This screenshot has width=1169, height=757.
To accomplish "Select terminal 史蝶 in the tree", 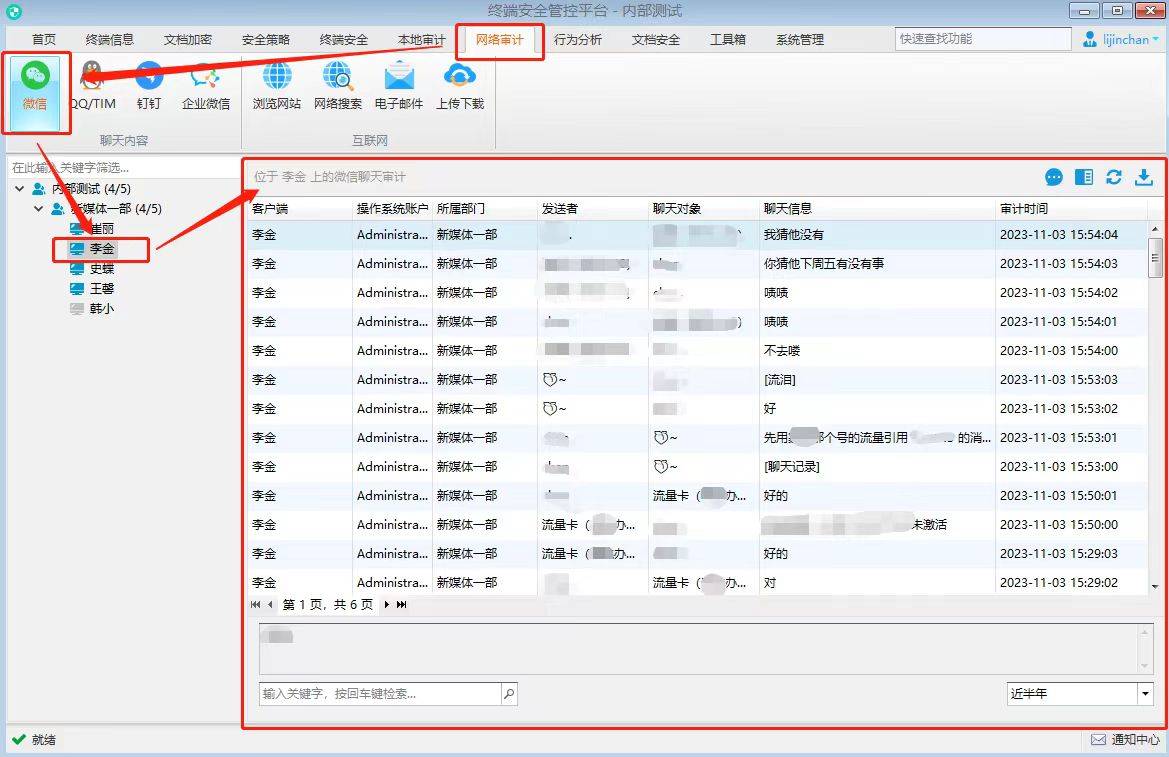I will 92,268.
